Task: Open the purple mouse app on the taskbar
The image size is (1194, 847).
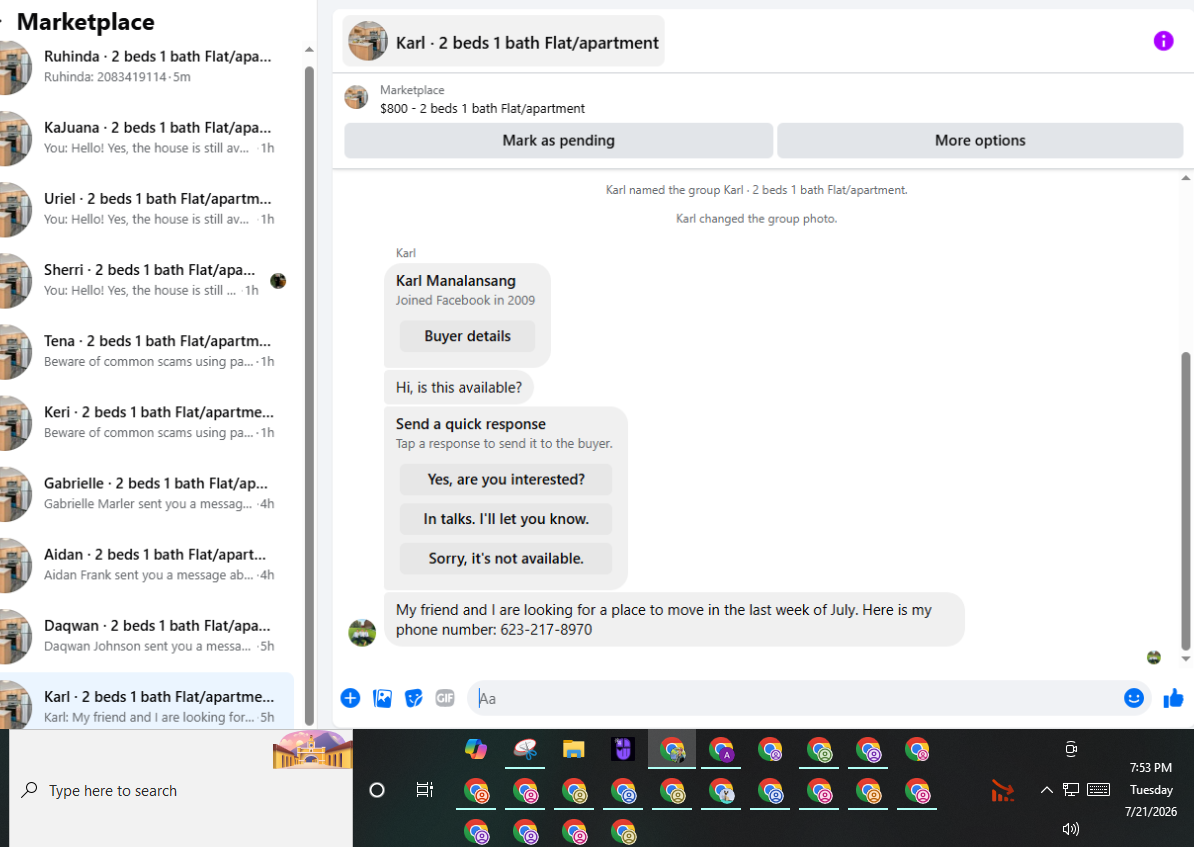Action: pyautogui.click(x=623, y=750)
